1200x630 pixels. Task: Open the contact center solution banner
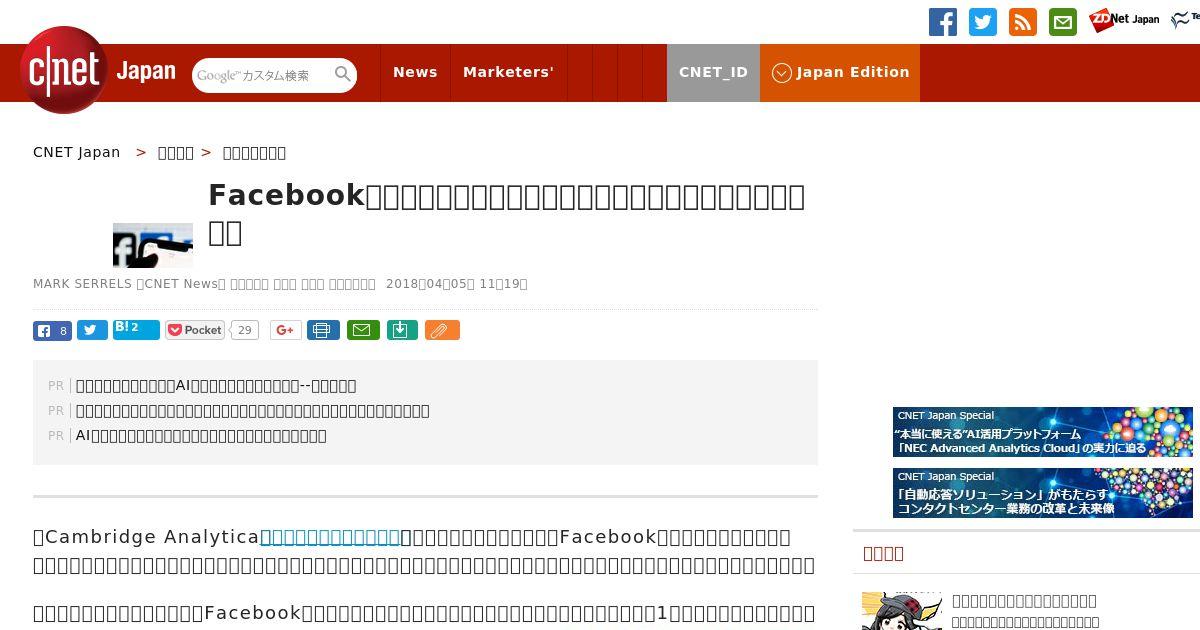click(x=1043, y=493)
